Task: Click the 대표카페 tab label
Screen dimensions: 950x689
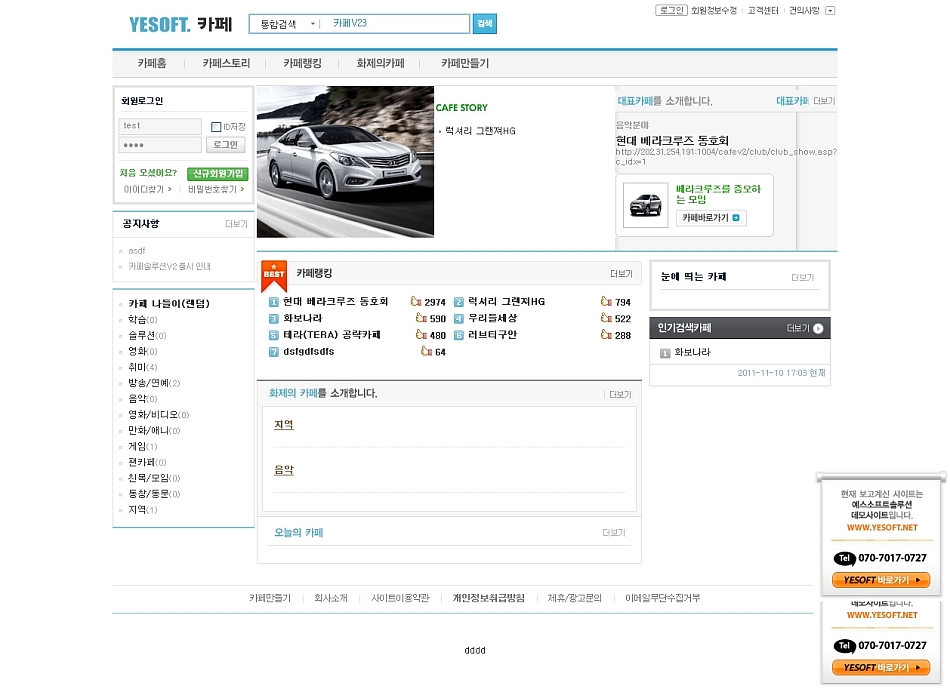Action: [x=792, y=101]
